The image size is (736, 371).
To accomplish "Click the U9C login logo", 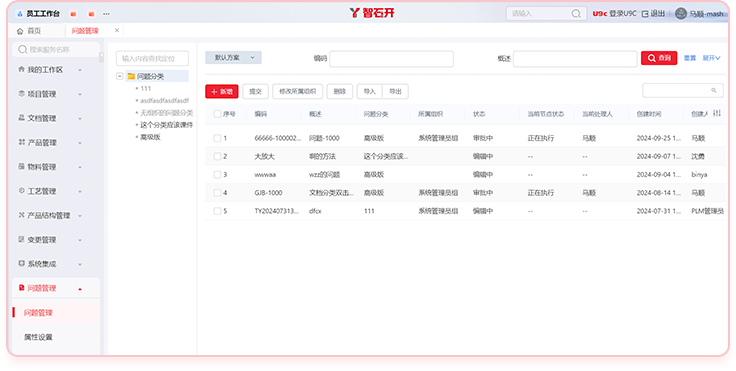I will point(599,14).
